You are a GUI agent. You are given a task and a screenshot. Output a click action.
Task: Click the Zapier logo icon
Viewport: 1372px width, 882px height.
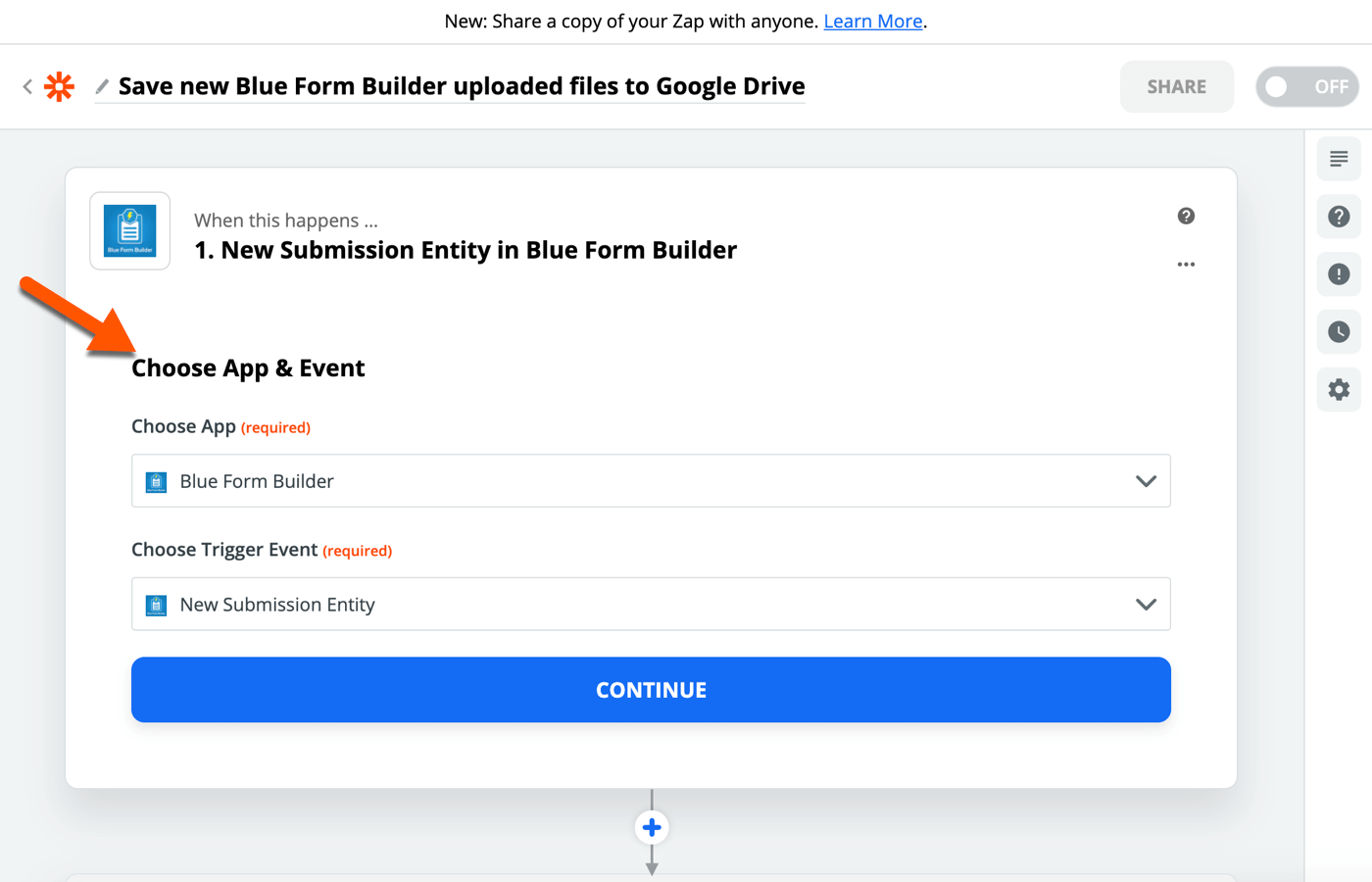point(59,86)
